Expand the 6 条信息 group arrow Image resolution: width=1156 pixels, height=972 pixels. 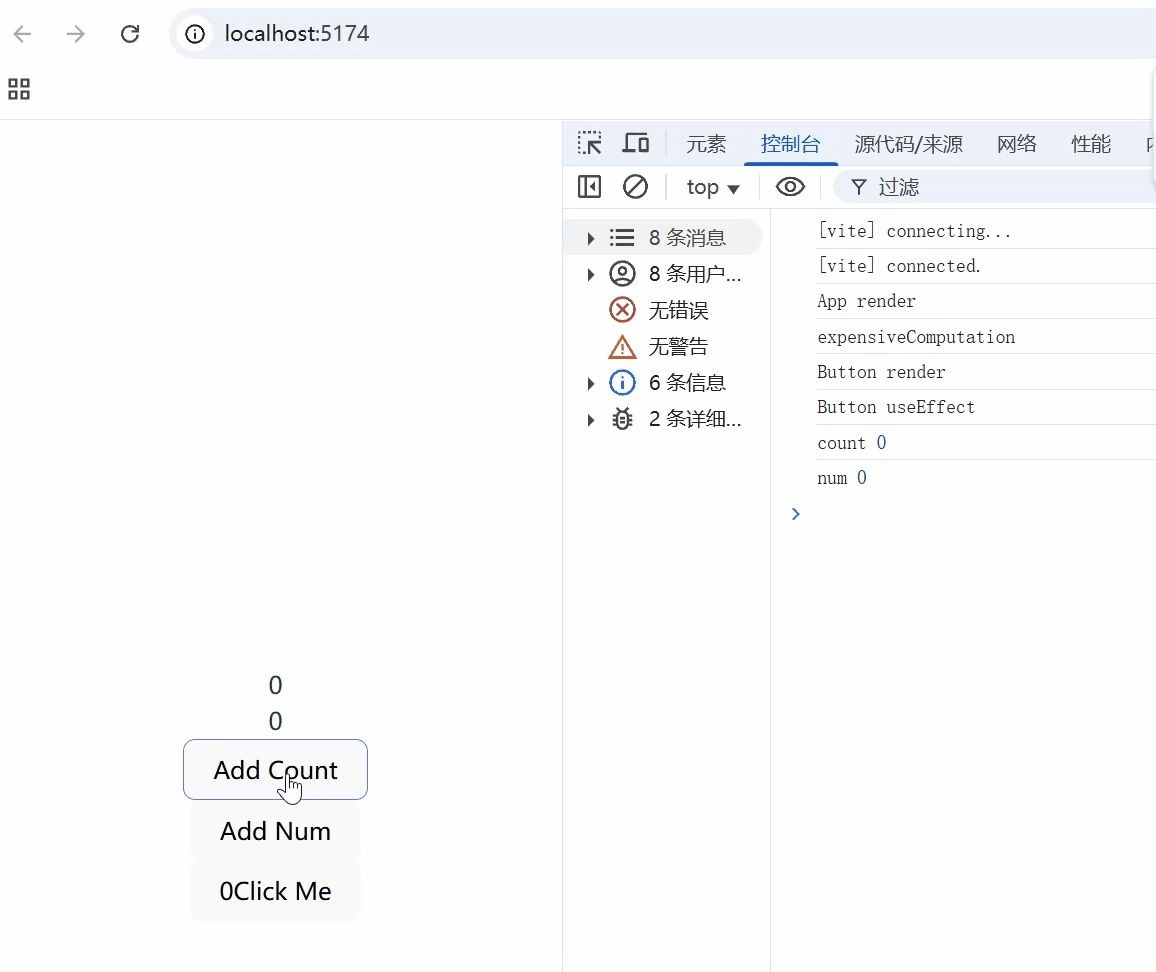point(590,383)
